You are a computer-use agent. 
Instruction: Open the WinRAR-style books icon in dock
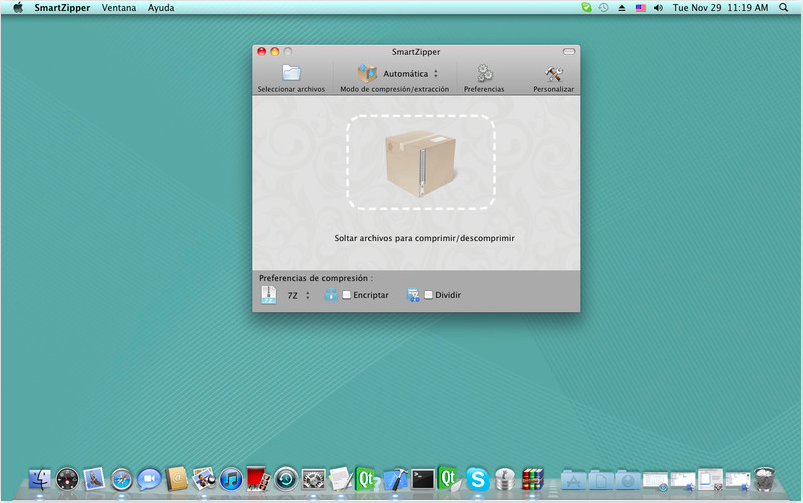[x=533, y=480]
